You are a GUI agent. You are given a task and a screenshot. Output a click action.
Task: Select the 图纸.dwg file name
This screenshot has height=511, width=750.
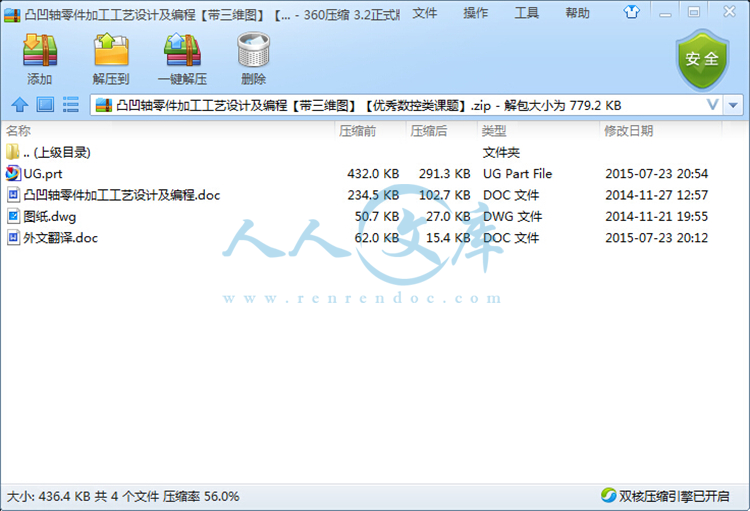click(x=50, y=217)
